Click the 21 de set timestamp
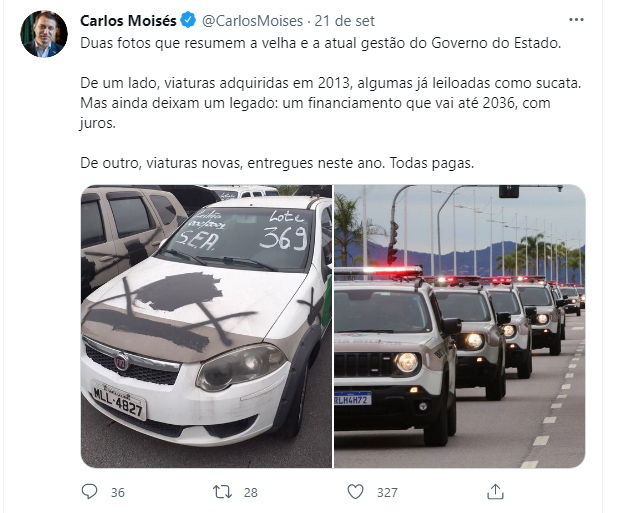 [x=344, y=20]
